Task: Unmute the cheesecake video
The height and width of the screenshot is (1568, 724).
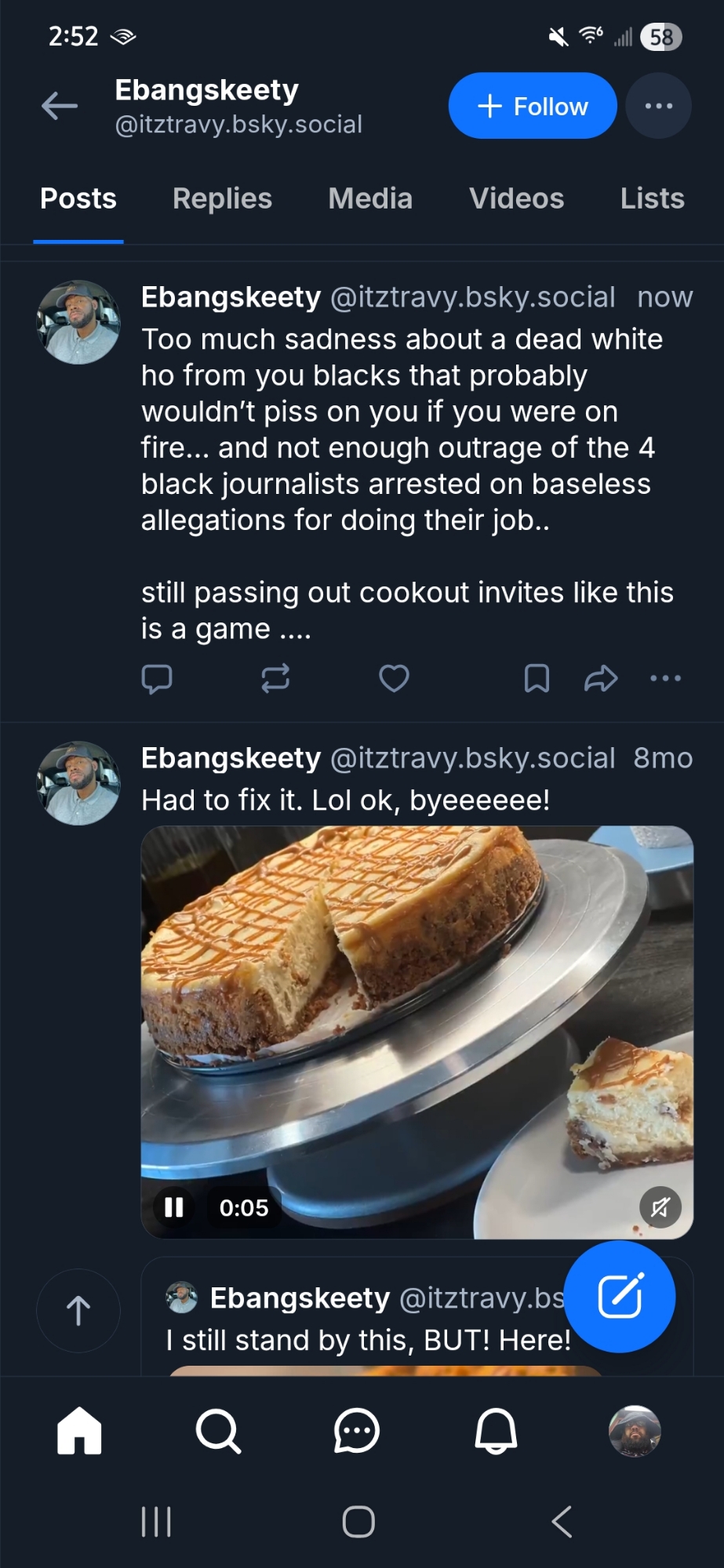Action: point(660,1207)
